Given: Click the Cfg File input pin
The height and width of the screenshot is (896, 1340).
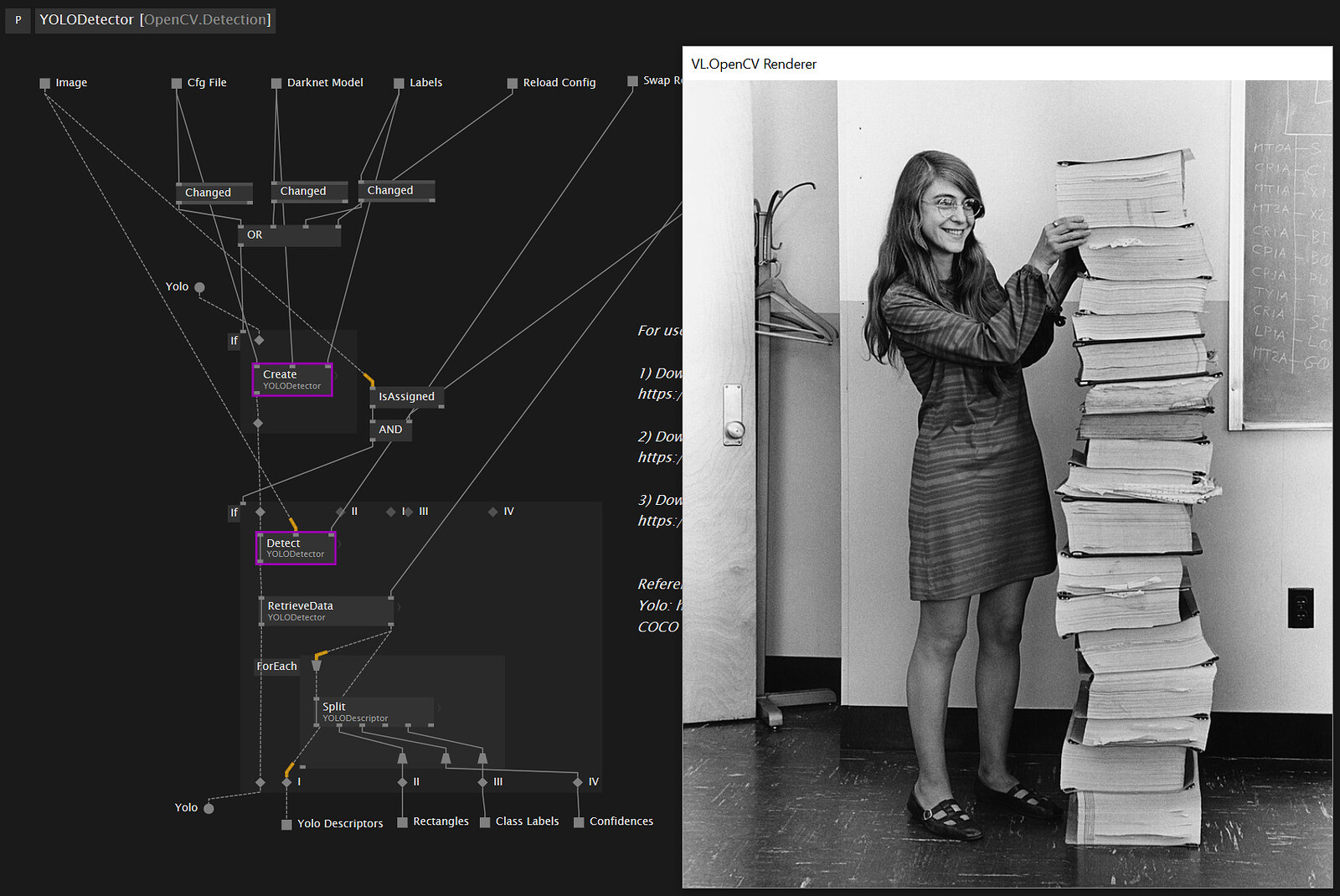Looking at the screenshot, I should (177, 83).
